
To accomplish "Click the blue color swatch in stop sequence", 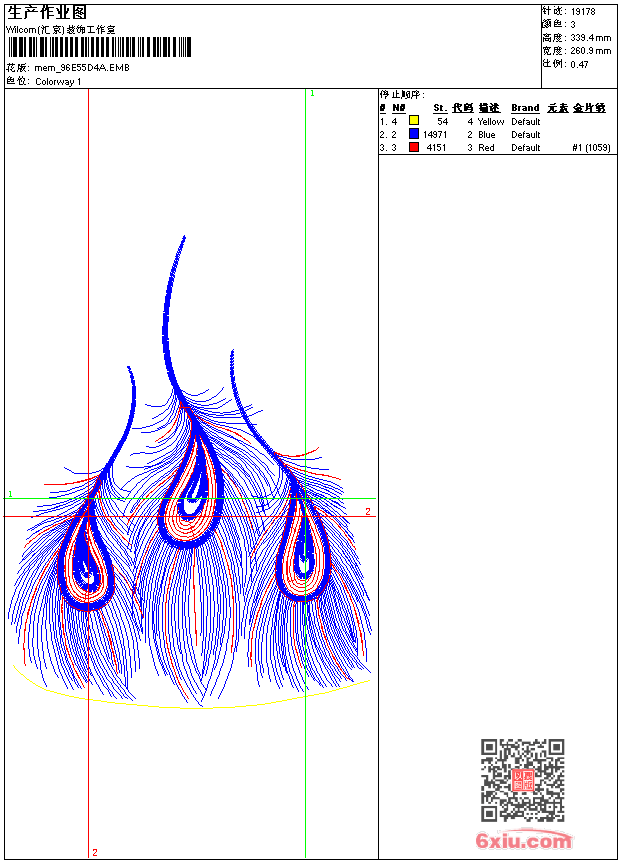I will (414, 134).
